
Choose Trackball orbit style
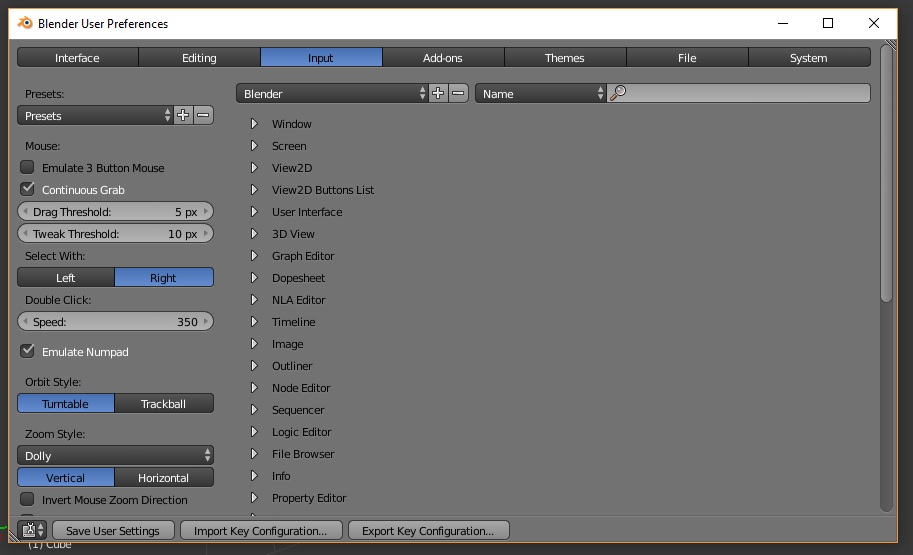pyautogui.click(x=164, y=404)
